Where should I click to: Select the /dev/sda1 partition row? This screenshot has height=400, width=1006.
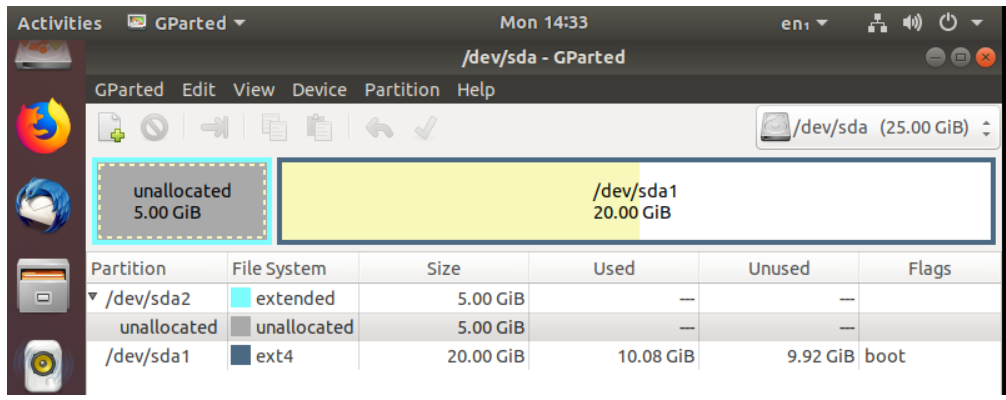(545, 356)
